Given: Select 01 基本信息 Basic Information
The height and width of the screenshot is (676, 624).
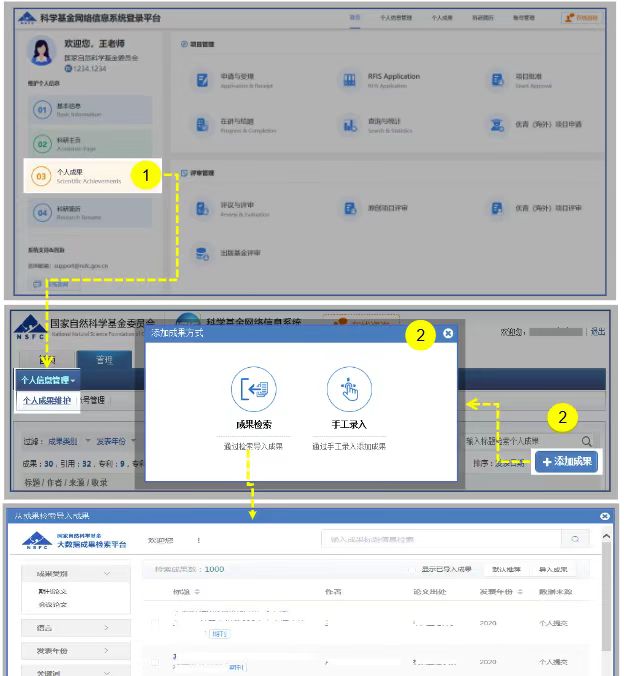Looking at the screenshot, I should (x=91, y=110).
